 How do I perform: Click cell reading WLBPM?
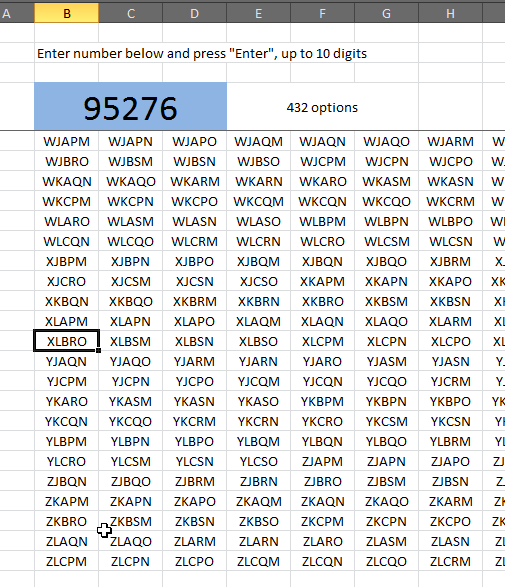click(x=322, y=222)
